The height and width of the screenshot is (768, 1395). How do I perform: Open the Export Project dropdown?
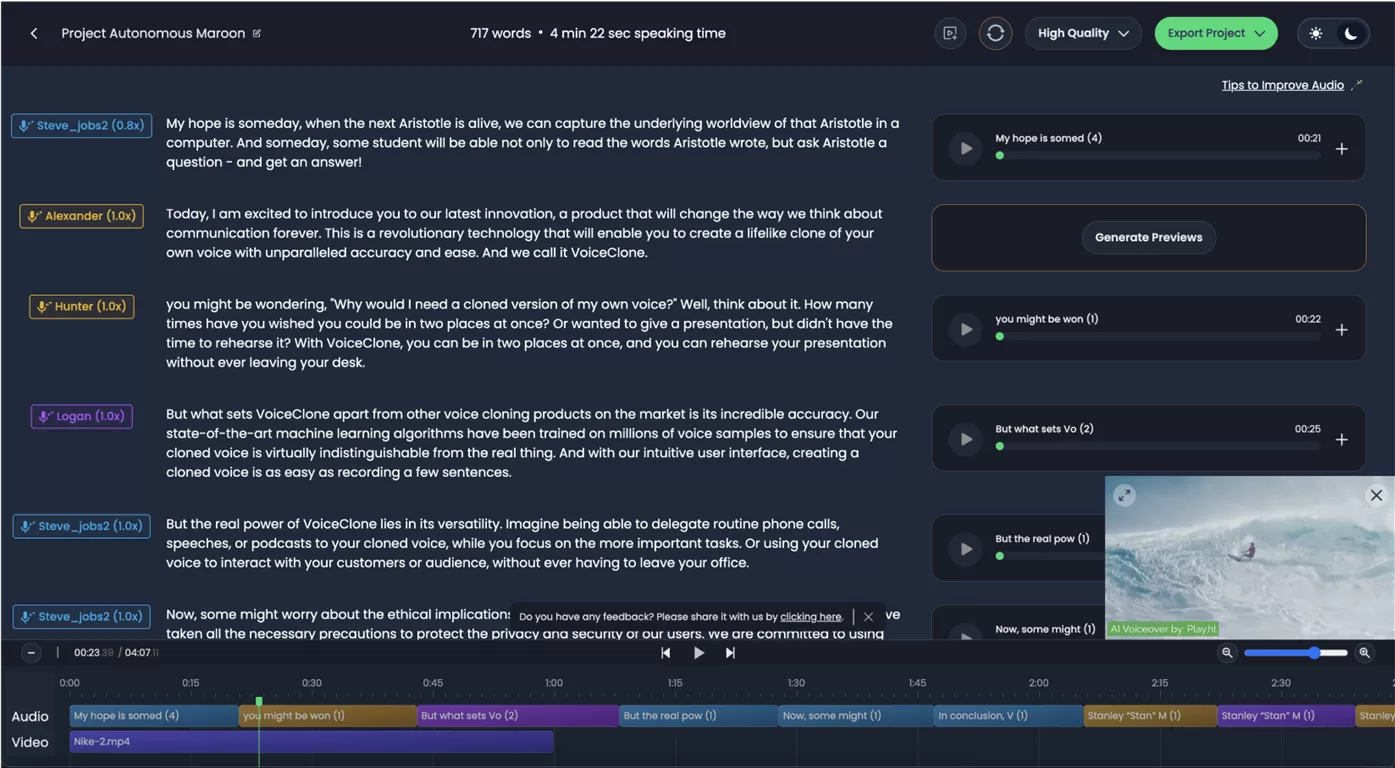1215,33
